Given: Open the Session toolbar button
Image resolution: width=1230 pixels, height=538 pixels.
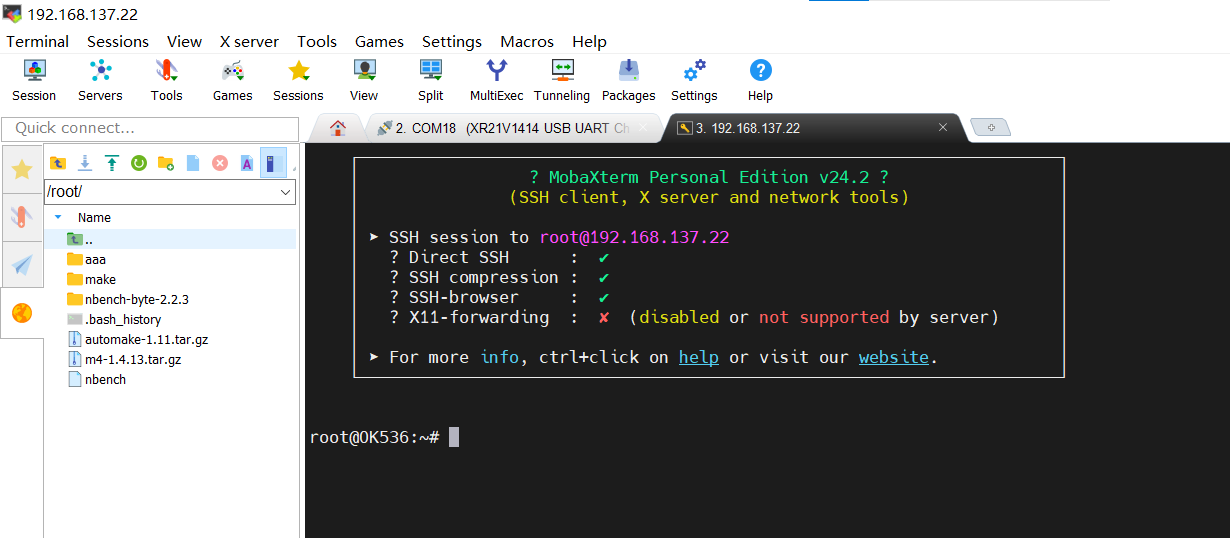Looking at the screenshot, I should click(34, 80).
